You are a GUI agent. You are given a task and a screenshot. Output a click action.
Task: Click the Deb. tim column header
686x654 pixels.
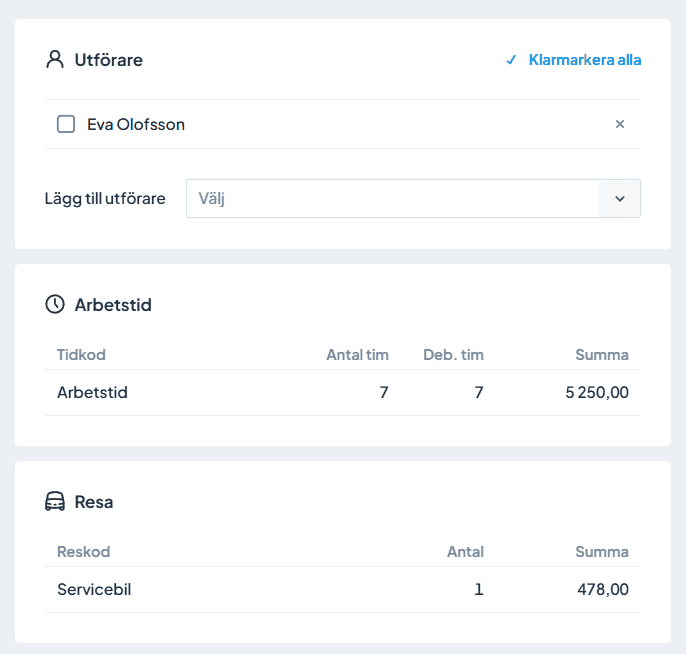pyautogui.click(x=453, y=355)
